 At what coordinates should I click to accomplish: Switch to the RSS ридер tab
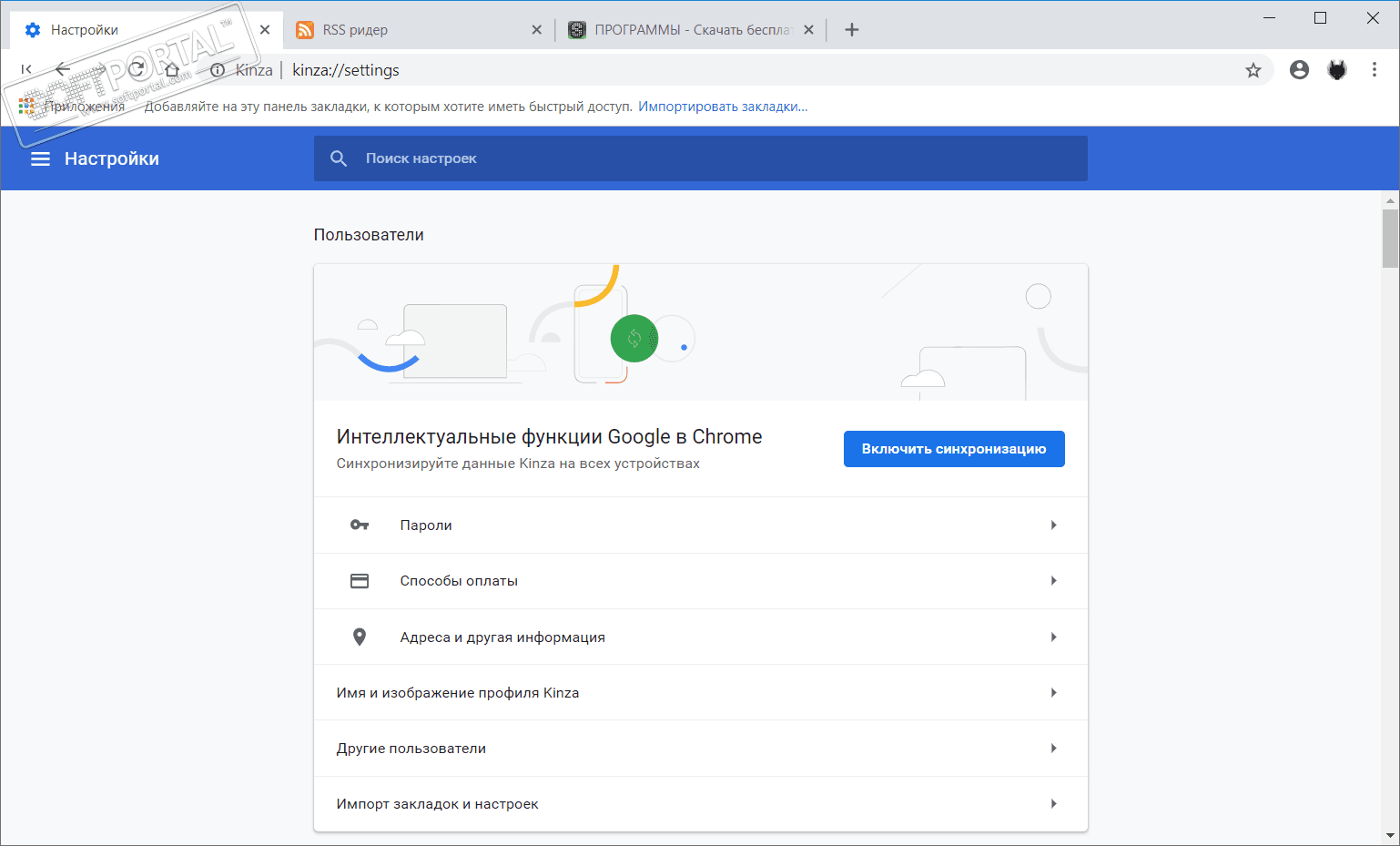click(419, 30)
